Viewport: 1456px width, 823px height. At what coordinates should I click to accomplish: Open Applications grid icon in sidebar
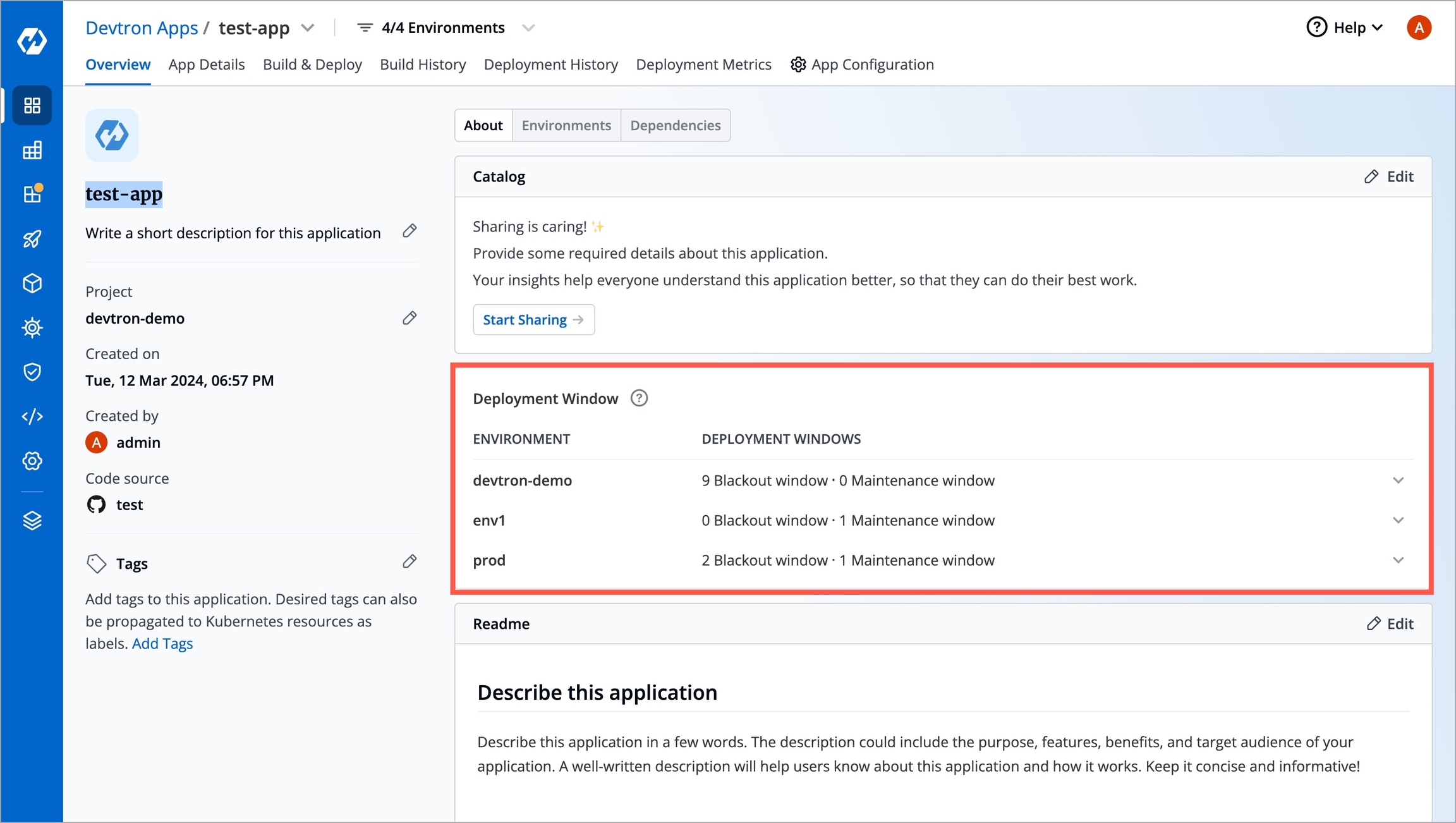tap(32, 105)
